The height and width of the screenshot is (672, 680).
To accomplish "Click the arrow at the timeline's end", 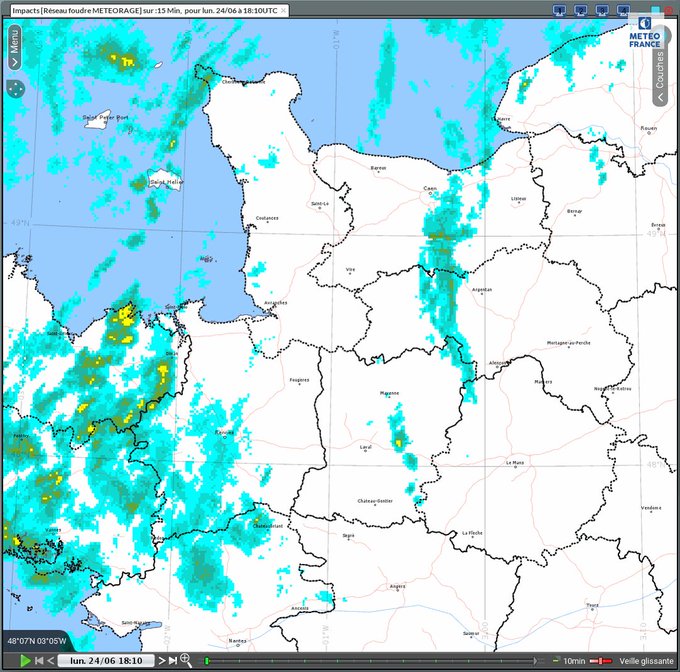I will (x=536, y=661).
